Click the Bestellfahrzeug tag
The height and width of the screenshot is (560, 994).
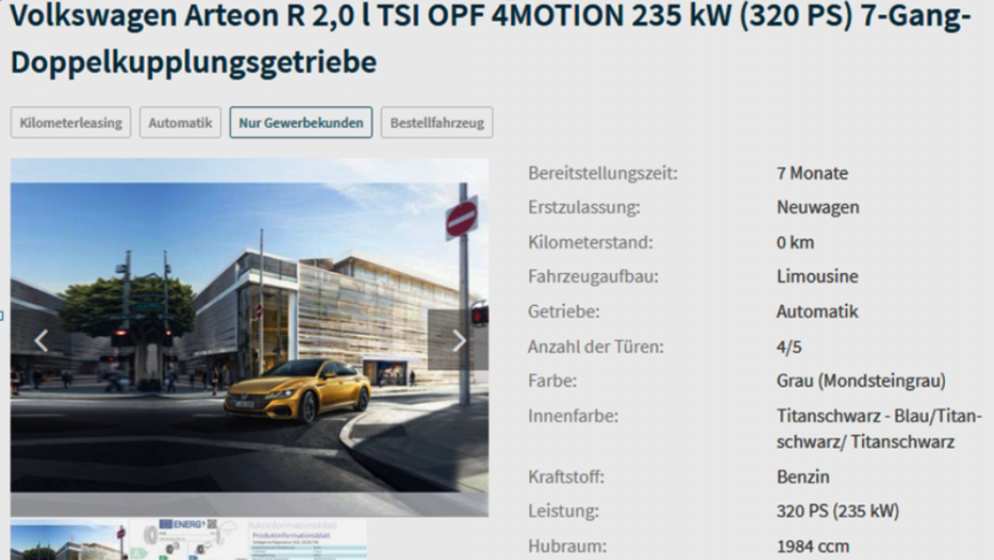point(437,122)
